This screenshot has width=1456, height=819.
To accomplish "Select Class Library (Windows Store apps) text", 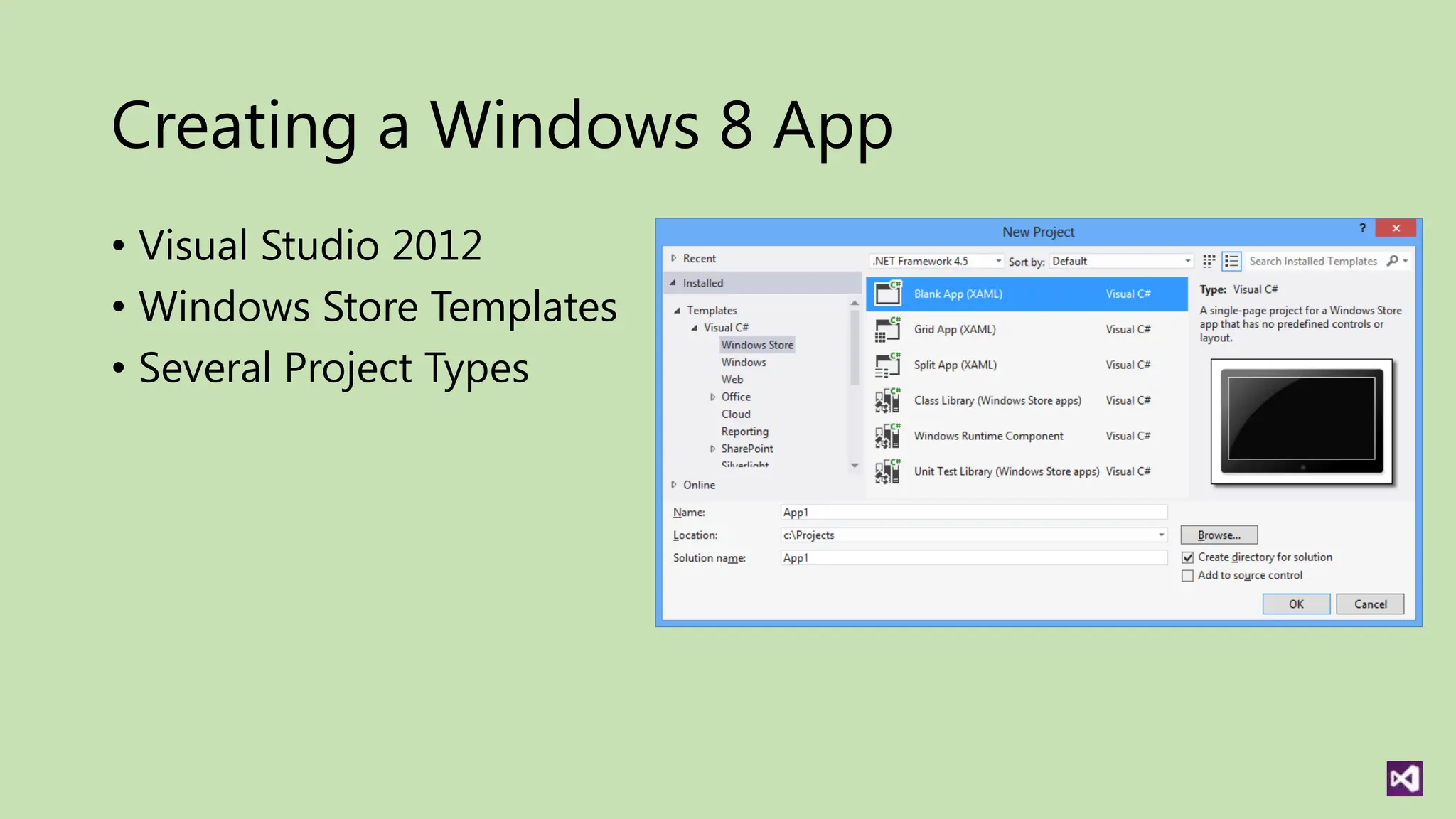I will point(997,400).
